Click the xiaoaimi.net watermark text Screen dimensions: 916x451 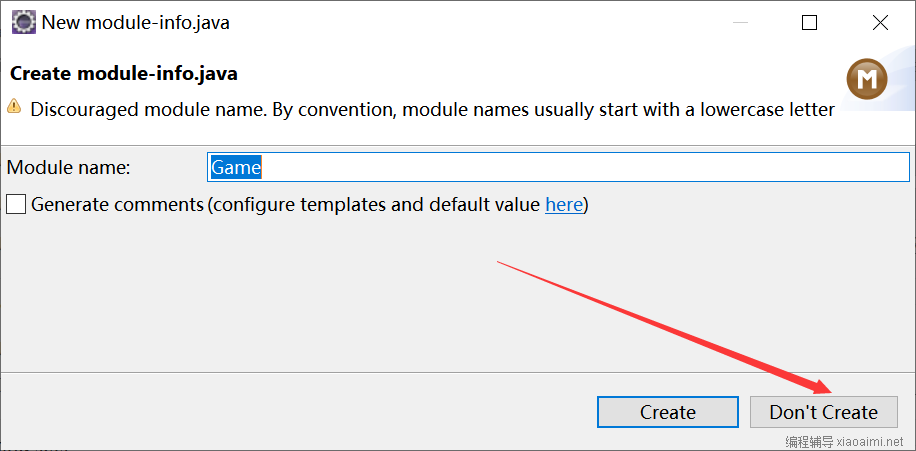(870, 441)
